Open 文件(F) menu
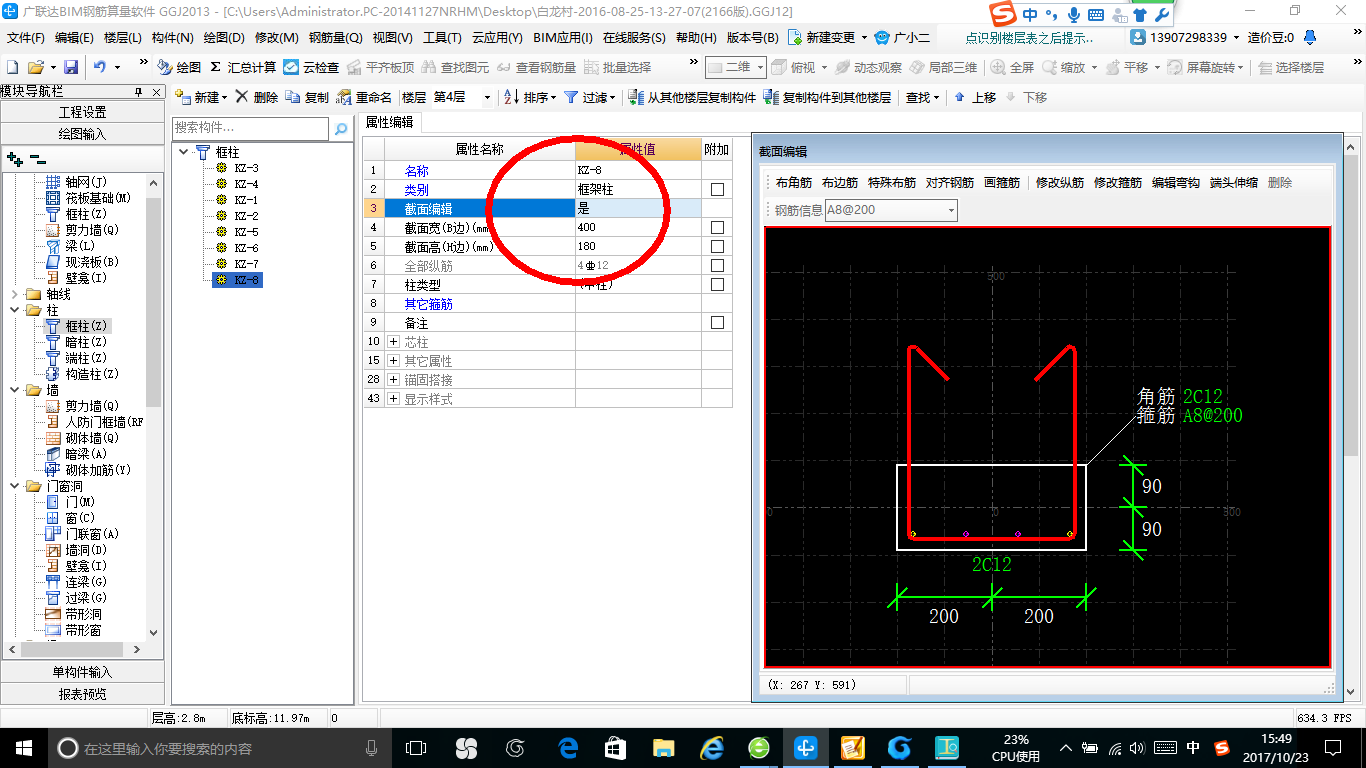 click(x=26, y=37)
